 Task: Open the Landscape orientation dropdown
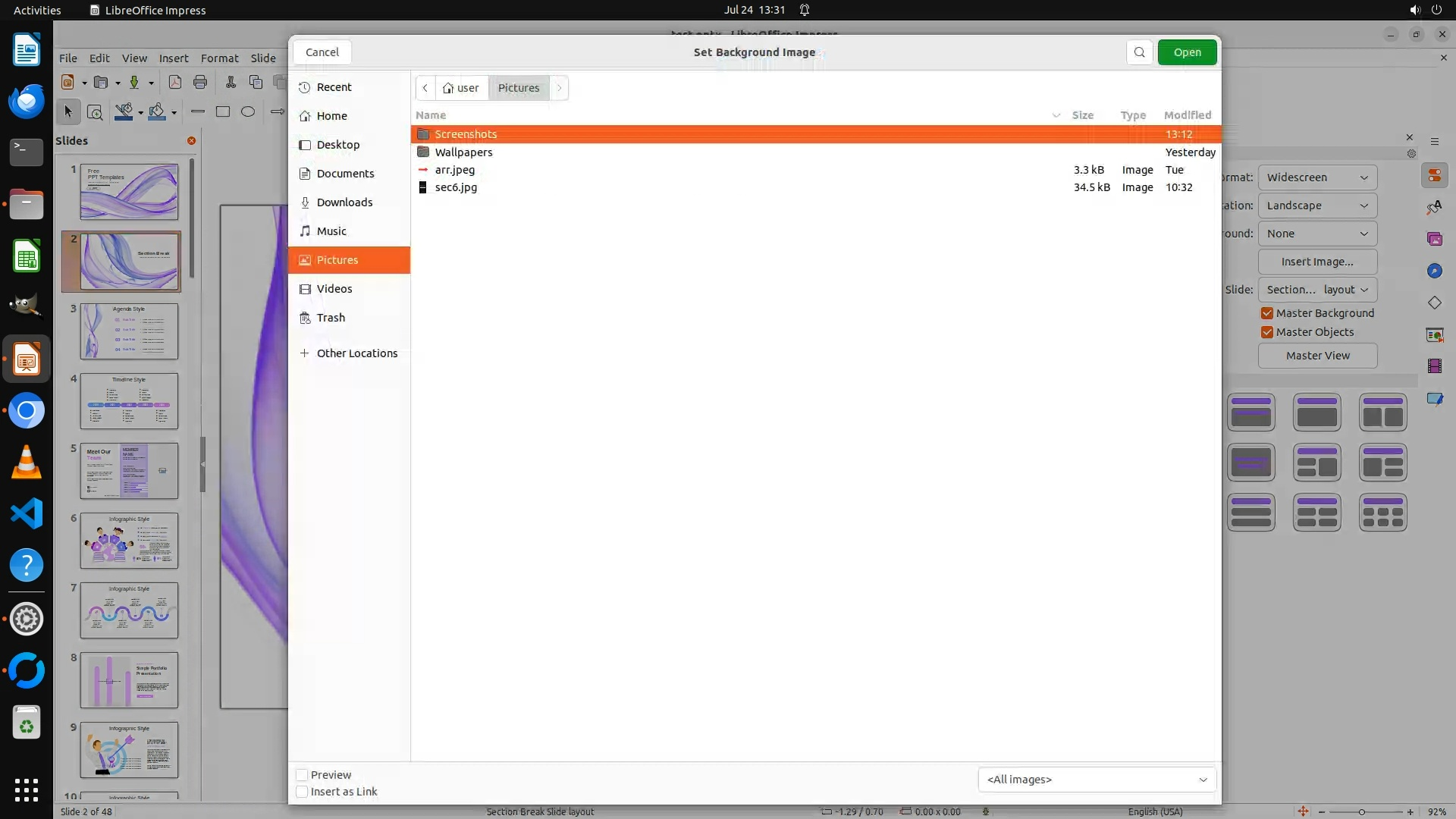tap(1317, 206)
